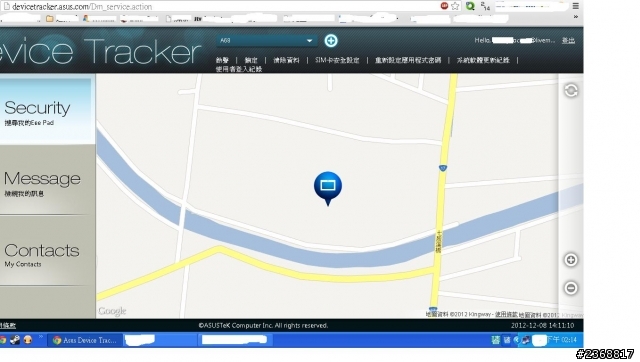Click the ASUSTeK copyright text
Image resolution: width=640 pixels, height=362 pixels.
tap(263, 325)
